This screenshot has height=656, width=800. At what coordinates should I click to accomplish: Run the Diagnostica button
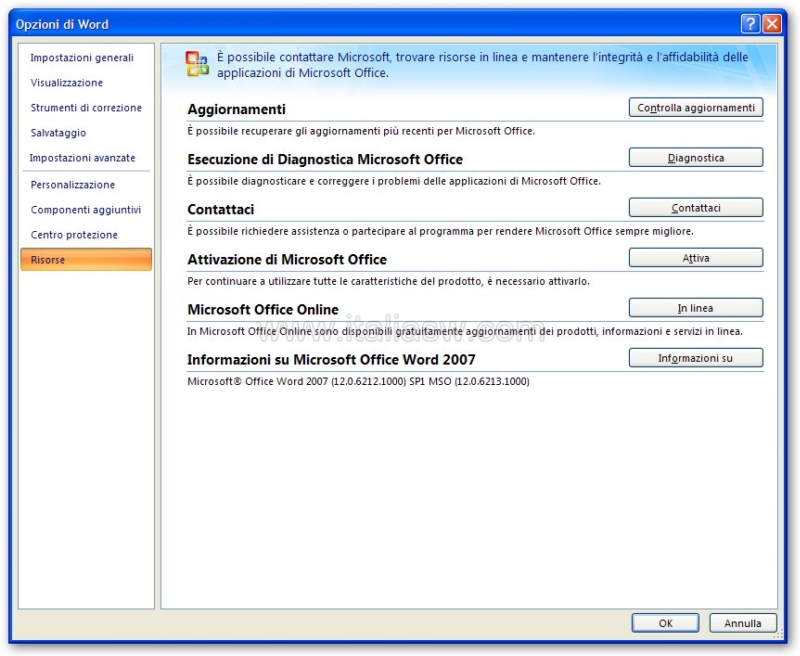(696, 158)
